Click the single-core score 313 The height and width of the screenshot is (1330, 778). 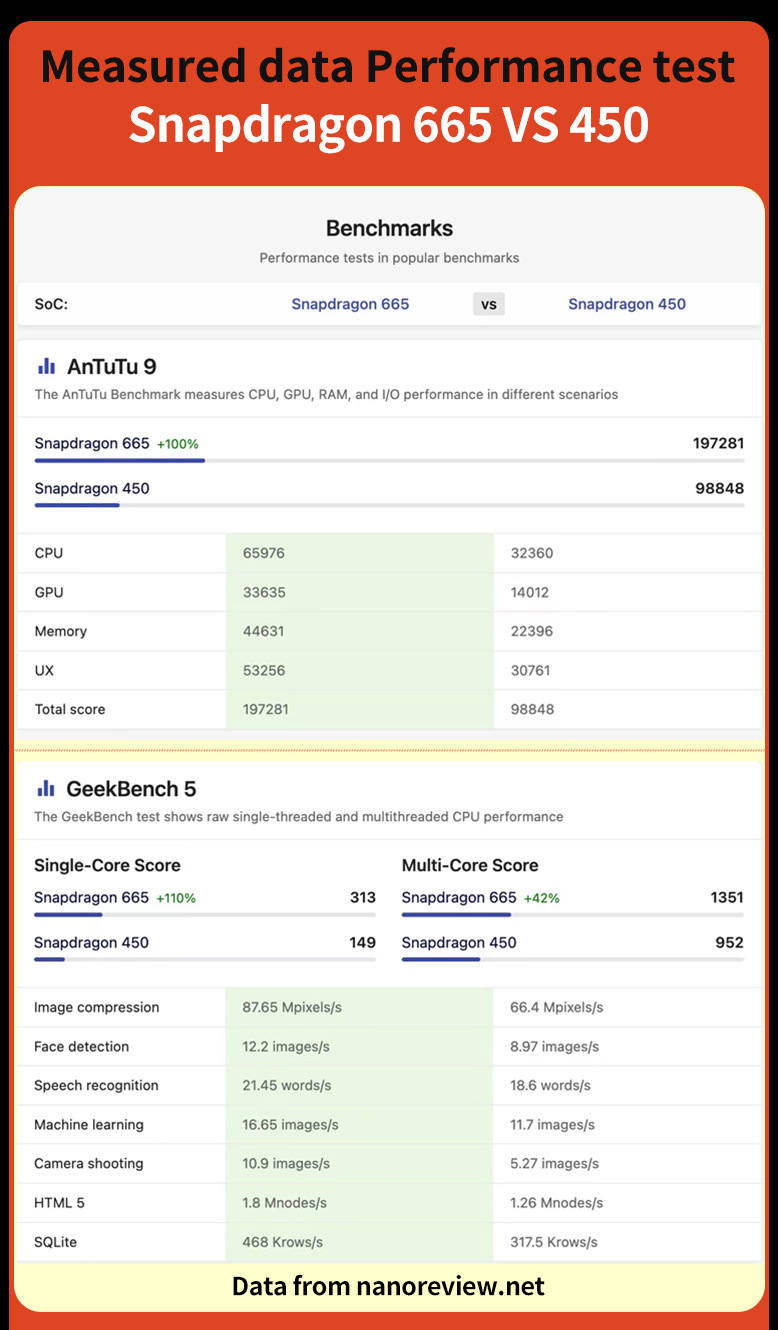coord(363,897)
